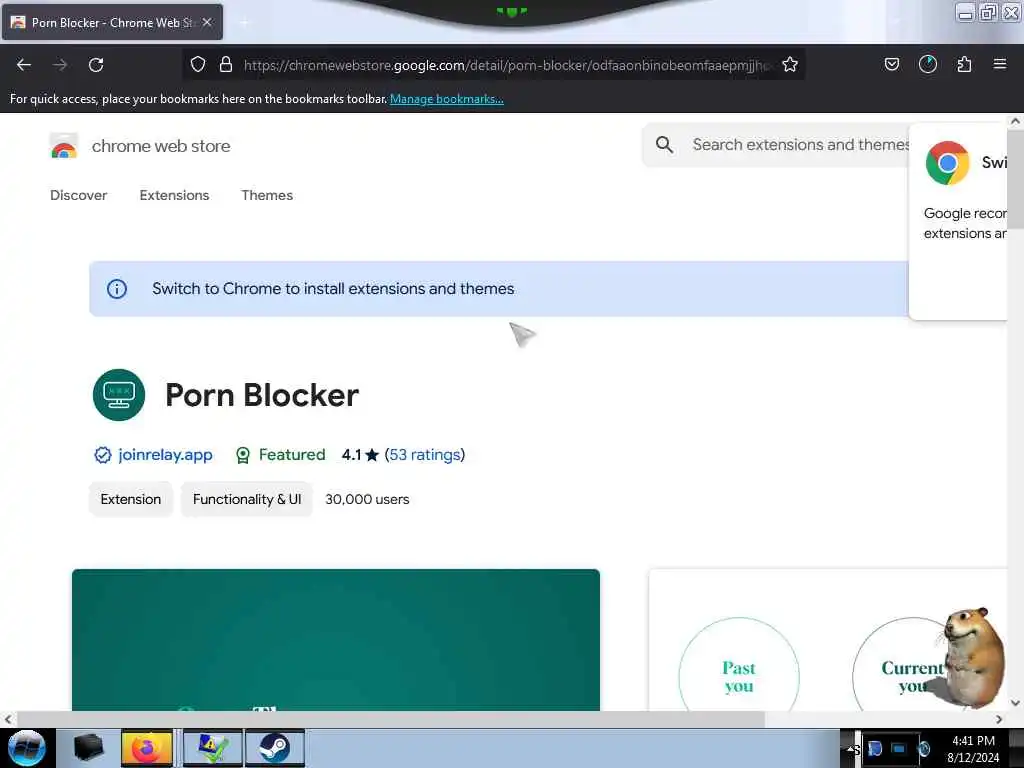Image resolution: width=1024 pixels, height=768 pixels.
Task: Click the Chrome logo in the popup
Action: click(947, 163)
